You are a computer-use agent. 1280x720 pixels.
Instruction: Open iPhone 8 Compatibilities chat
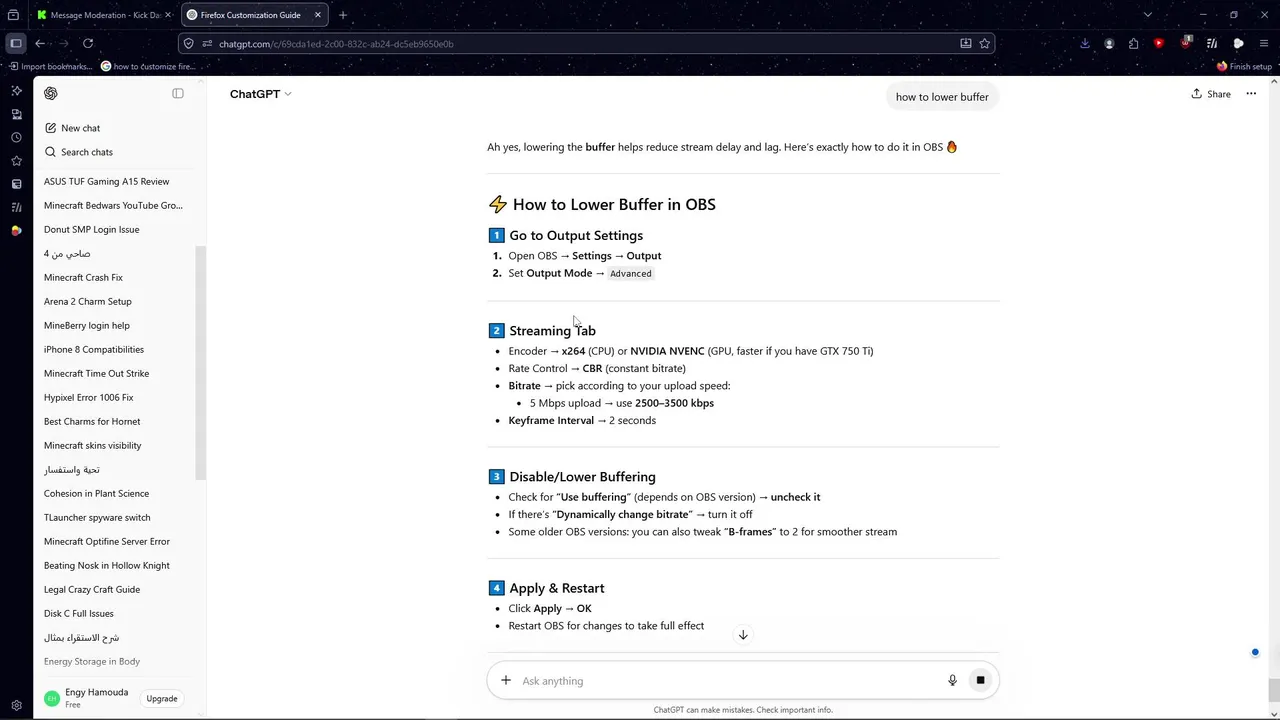pos(94,349)
